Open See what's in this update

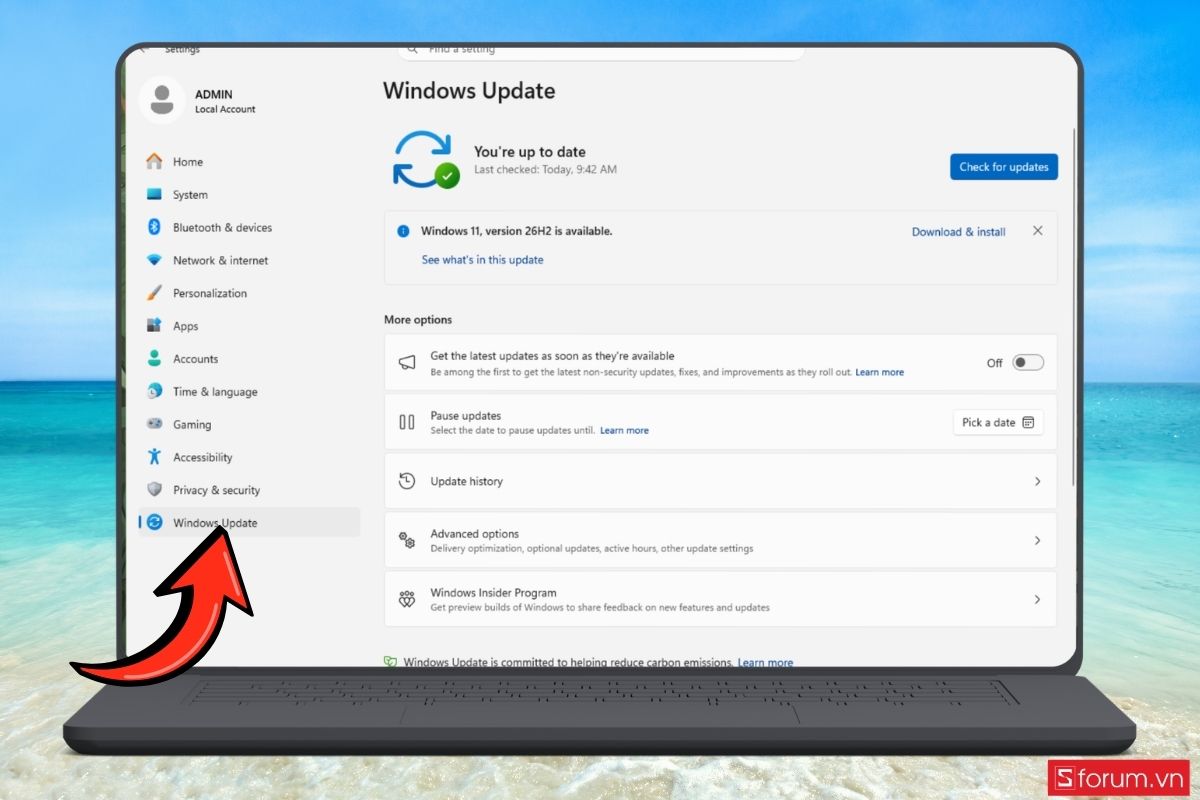(x=483, y=260)
